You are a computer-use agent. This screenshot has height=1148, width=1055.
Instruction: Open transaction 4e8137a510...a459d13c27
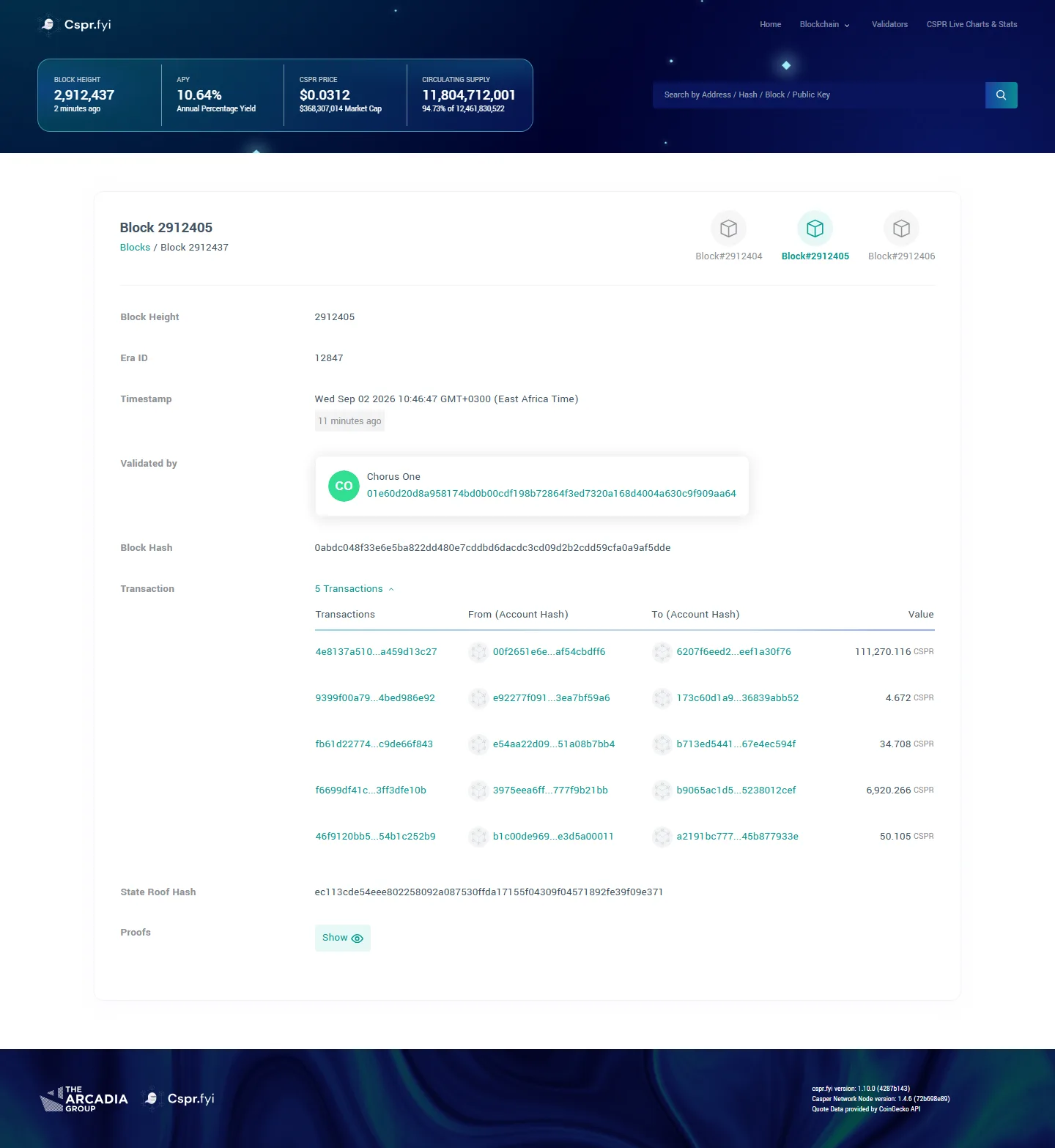point(376,652)
